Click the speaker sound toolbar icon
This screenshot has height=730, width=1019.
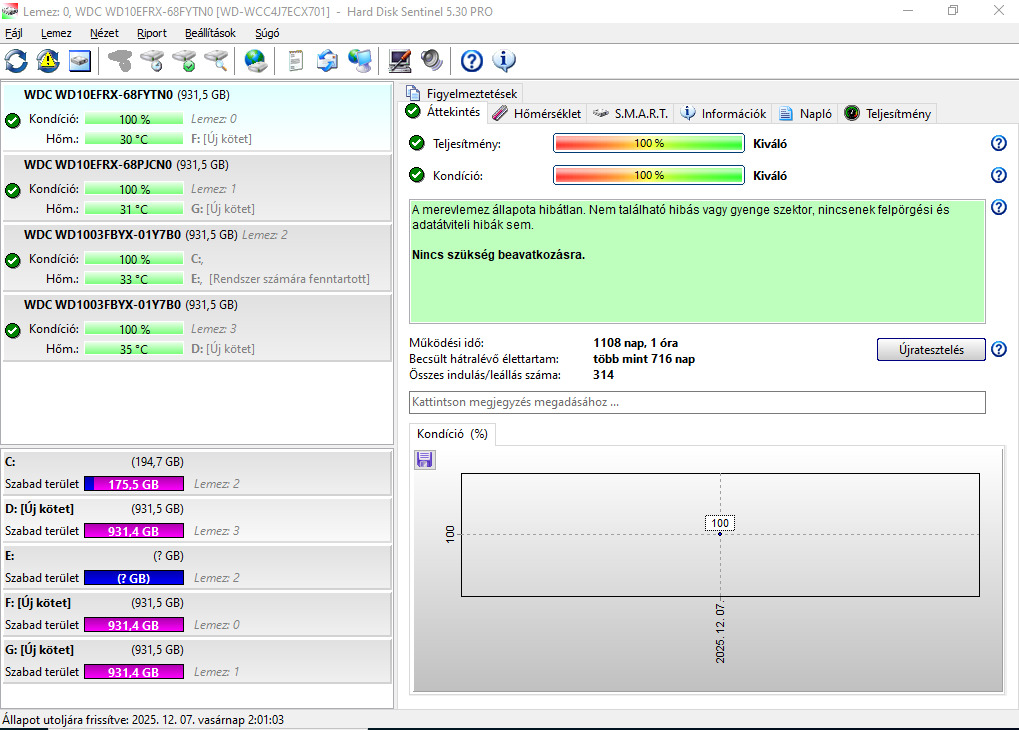(432, 61)
